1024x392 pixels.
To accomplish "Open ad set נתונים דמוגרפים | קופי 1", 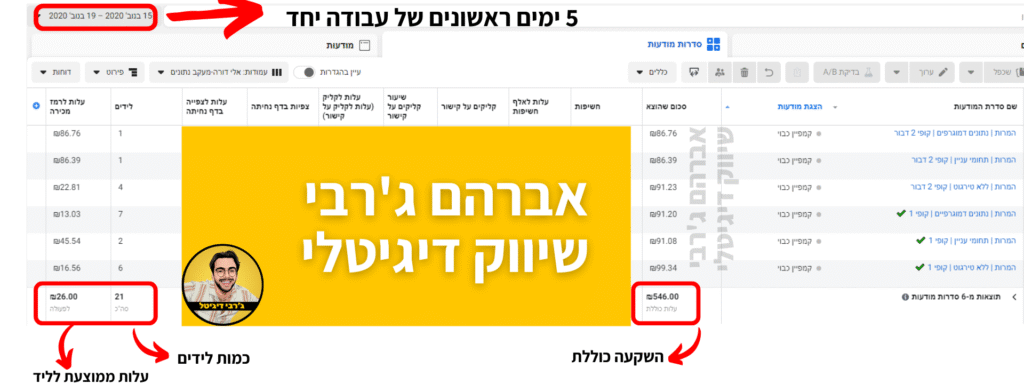I will (x=963, y=214).
